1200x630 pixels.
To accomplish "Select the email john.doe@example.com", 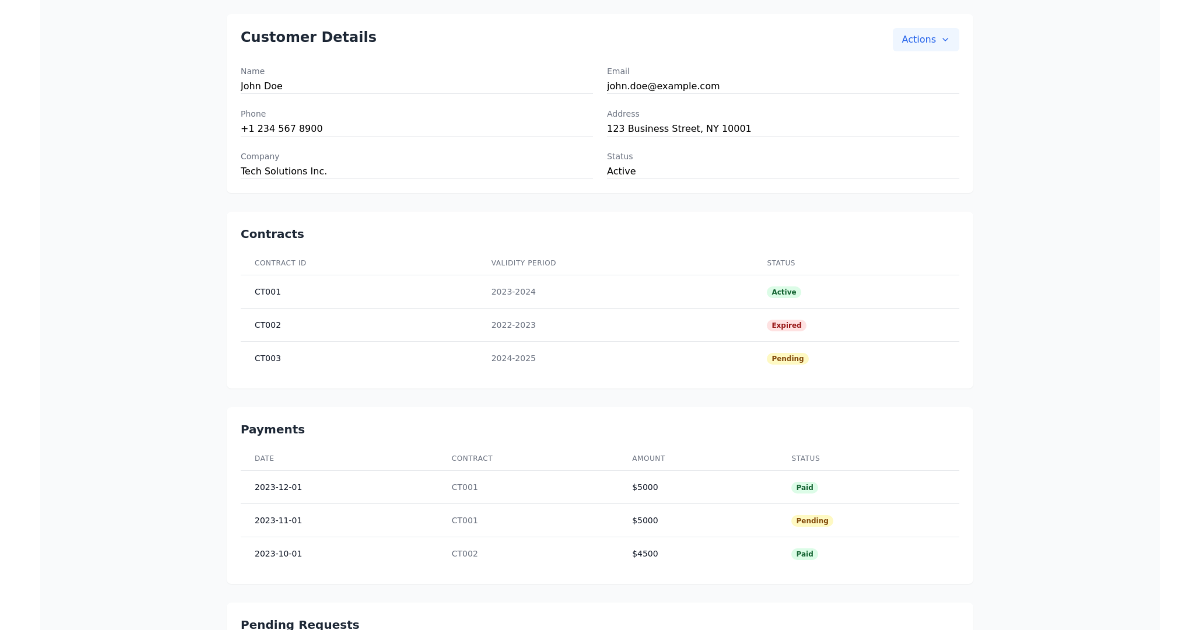I will coord(663,86).
